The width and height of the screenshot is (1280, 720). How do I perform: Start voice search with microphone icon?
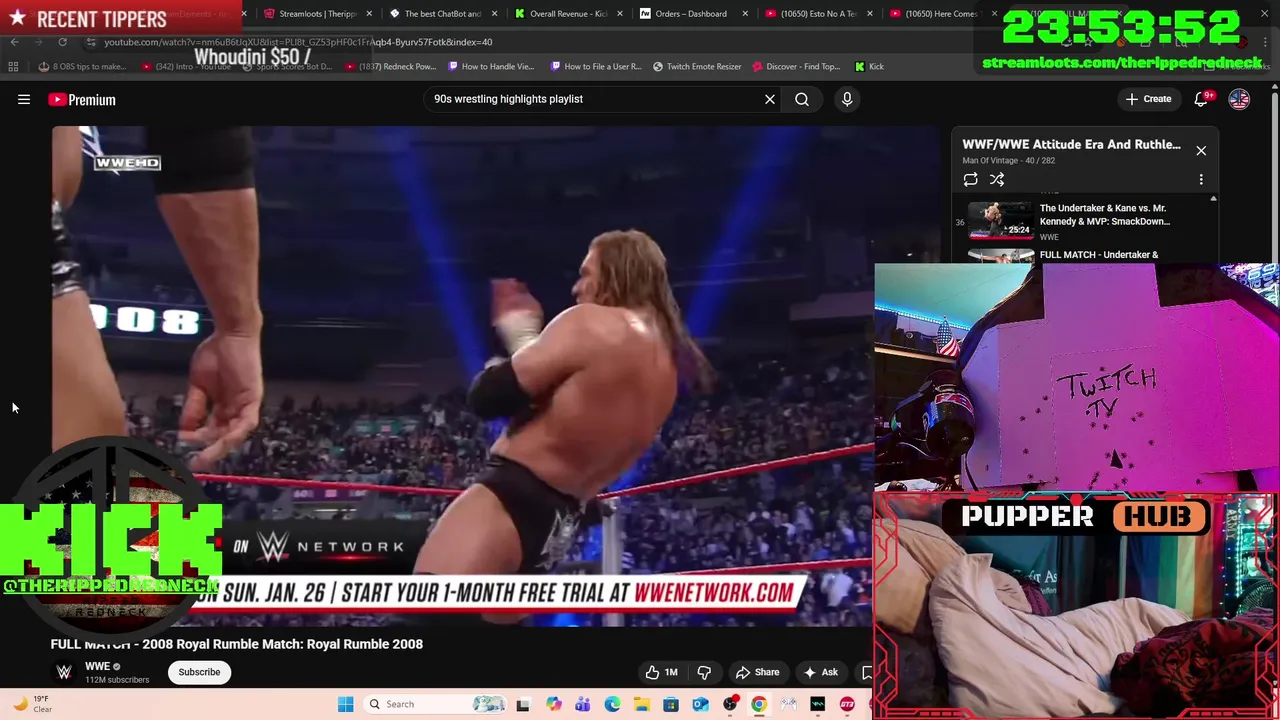(x=847, y=99)
